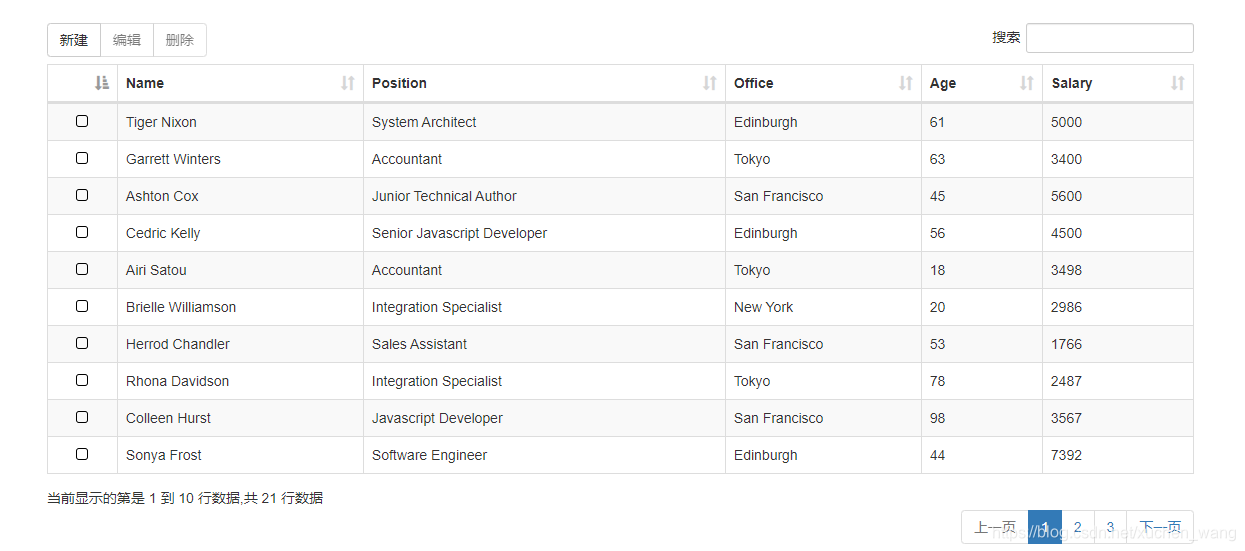The width and height of the screenshot is (1245, 551).
Task: Tick the checkbox beside Brielle Williamson
Action: [x=82, y=306]
